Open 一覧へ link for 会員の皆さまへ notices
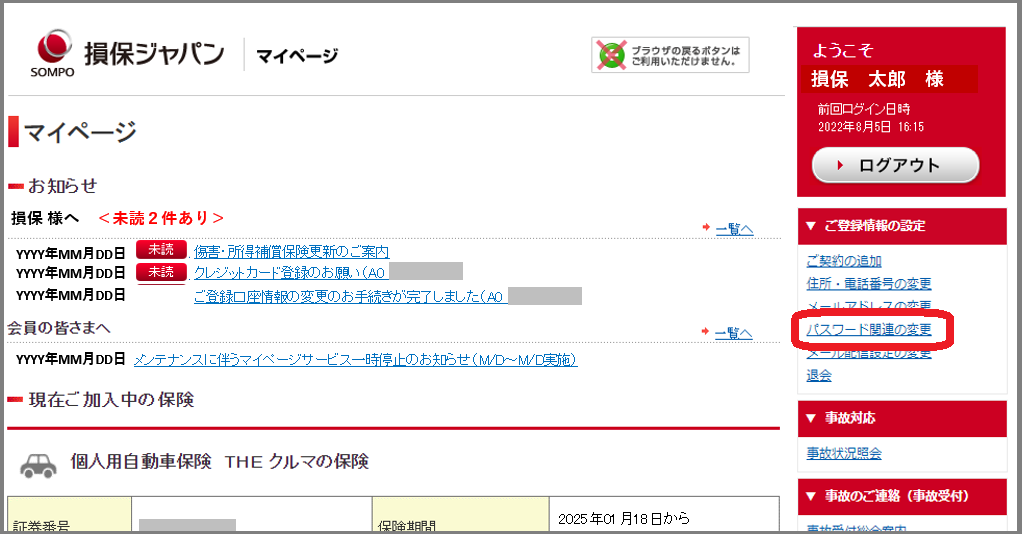Viewport: 1022px width, 534px height. [733, 334]
